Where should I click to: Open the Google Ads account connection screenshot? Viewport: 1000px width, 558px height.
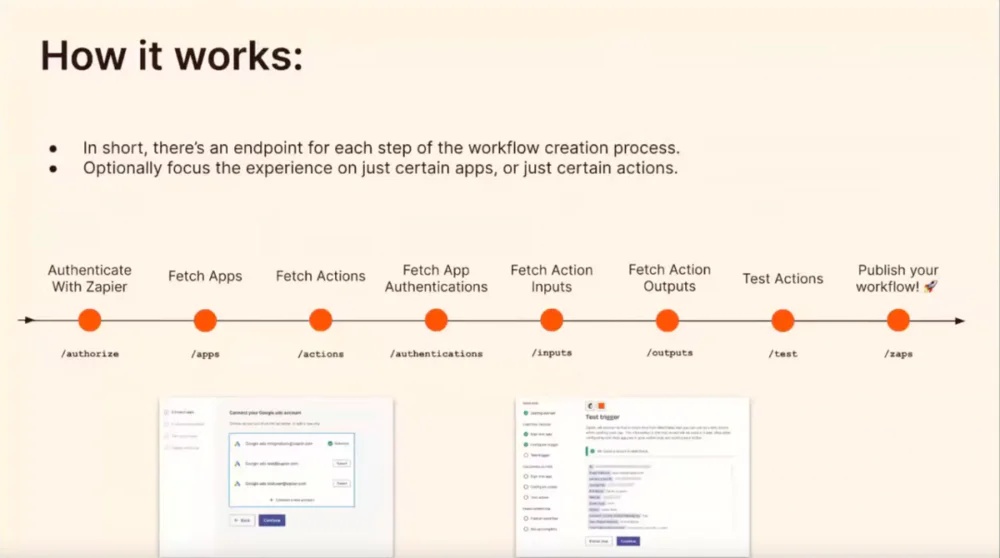tap(276, 478)
